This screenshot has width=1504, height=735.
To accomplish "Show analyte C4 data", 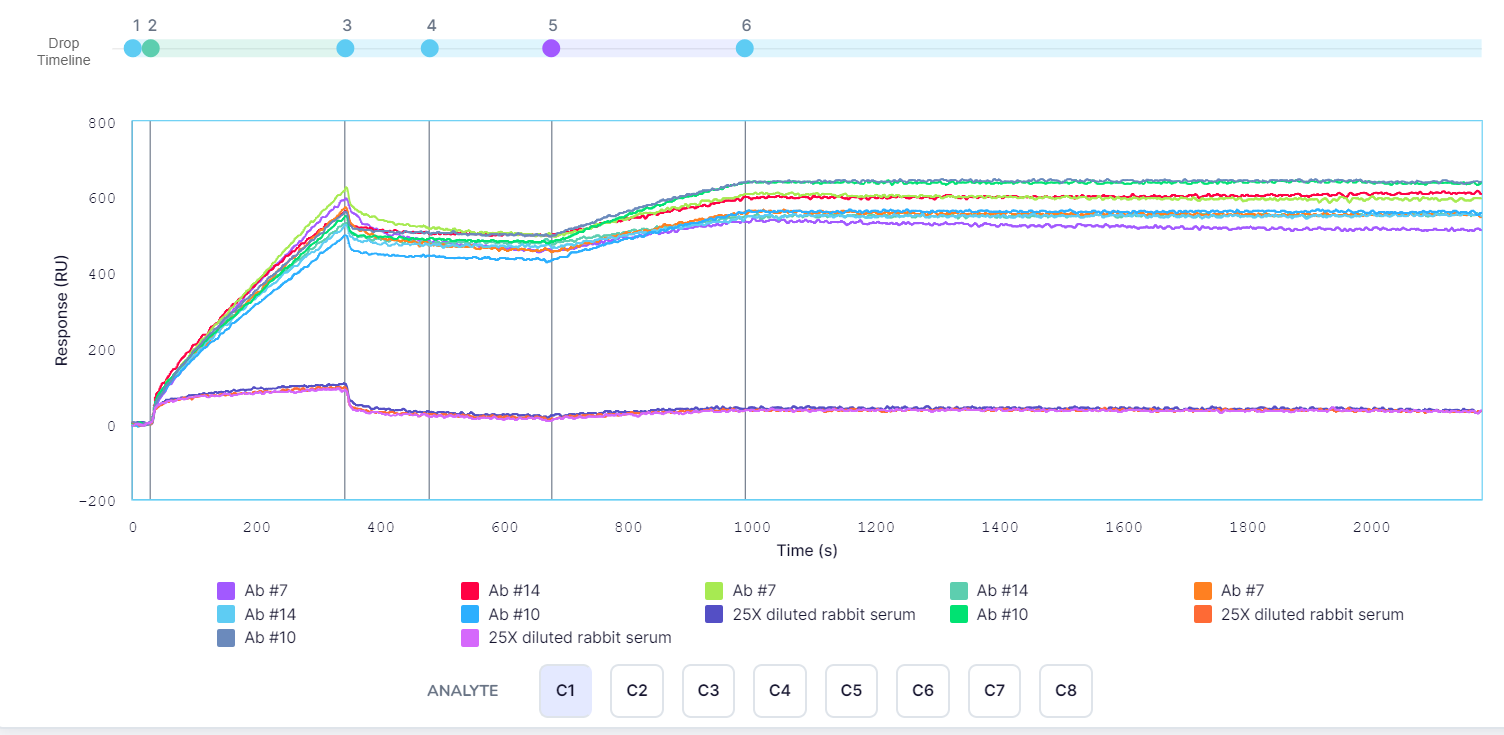I will pyautogui.click(x=780, y=691).
